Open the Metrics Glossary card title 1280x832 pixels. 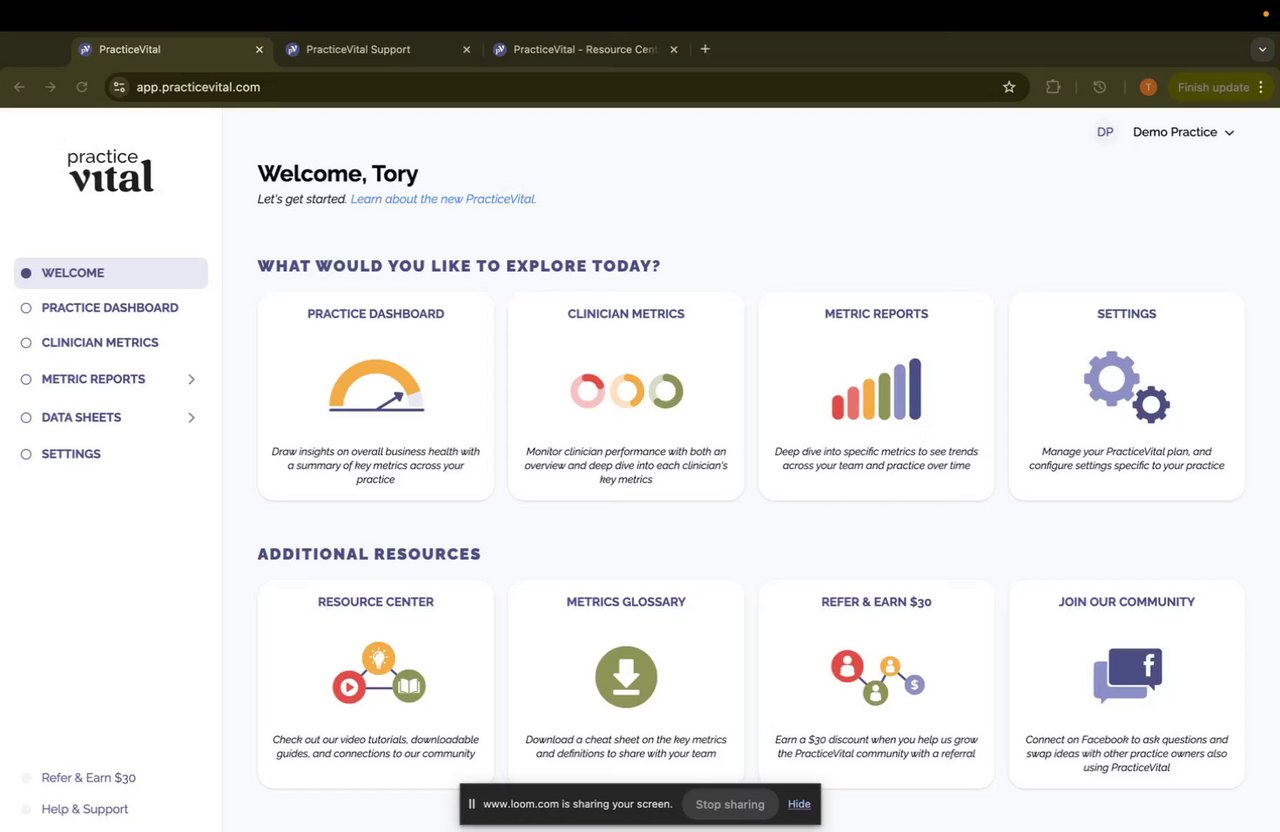tap(626, 602)
